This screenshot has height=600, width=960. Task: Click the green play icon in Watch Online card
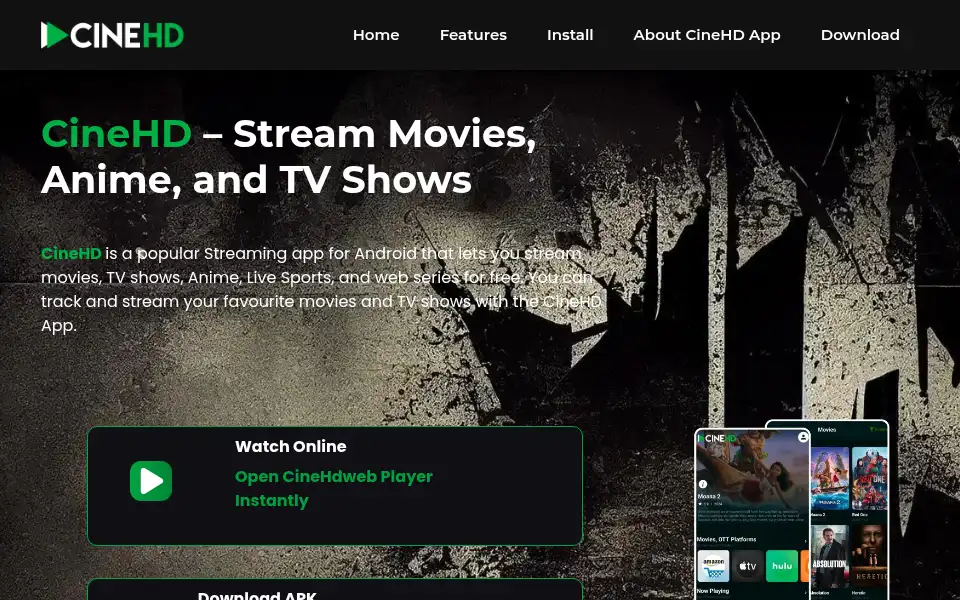151,481
